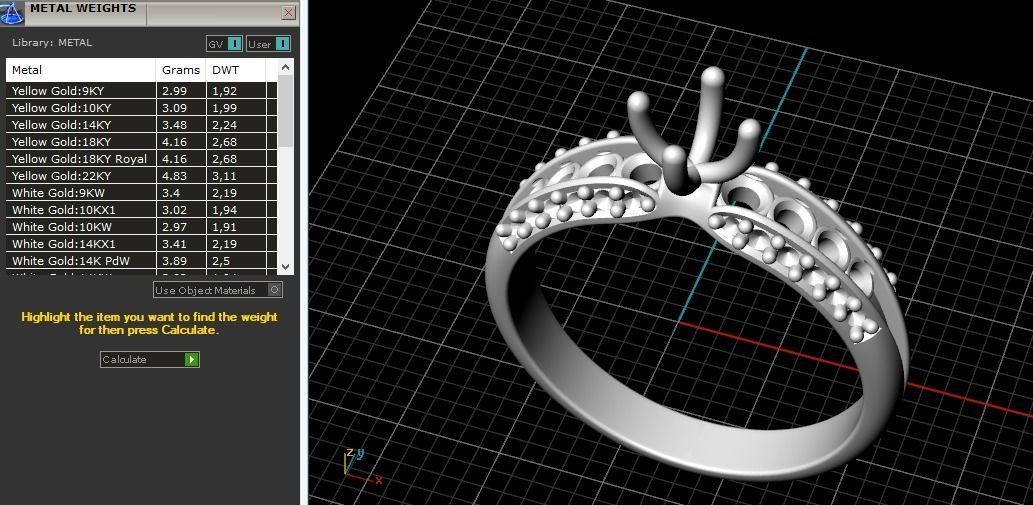Select the Yellow Gold:14KY row
Image resolution: width=1033 pixels, height=505 pixels.
click(x=142, y=125)
